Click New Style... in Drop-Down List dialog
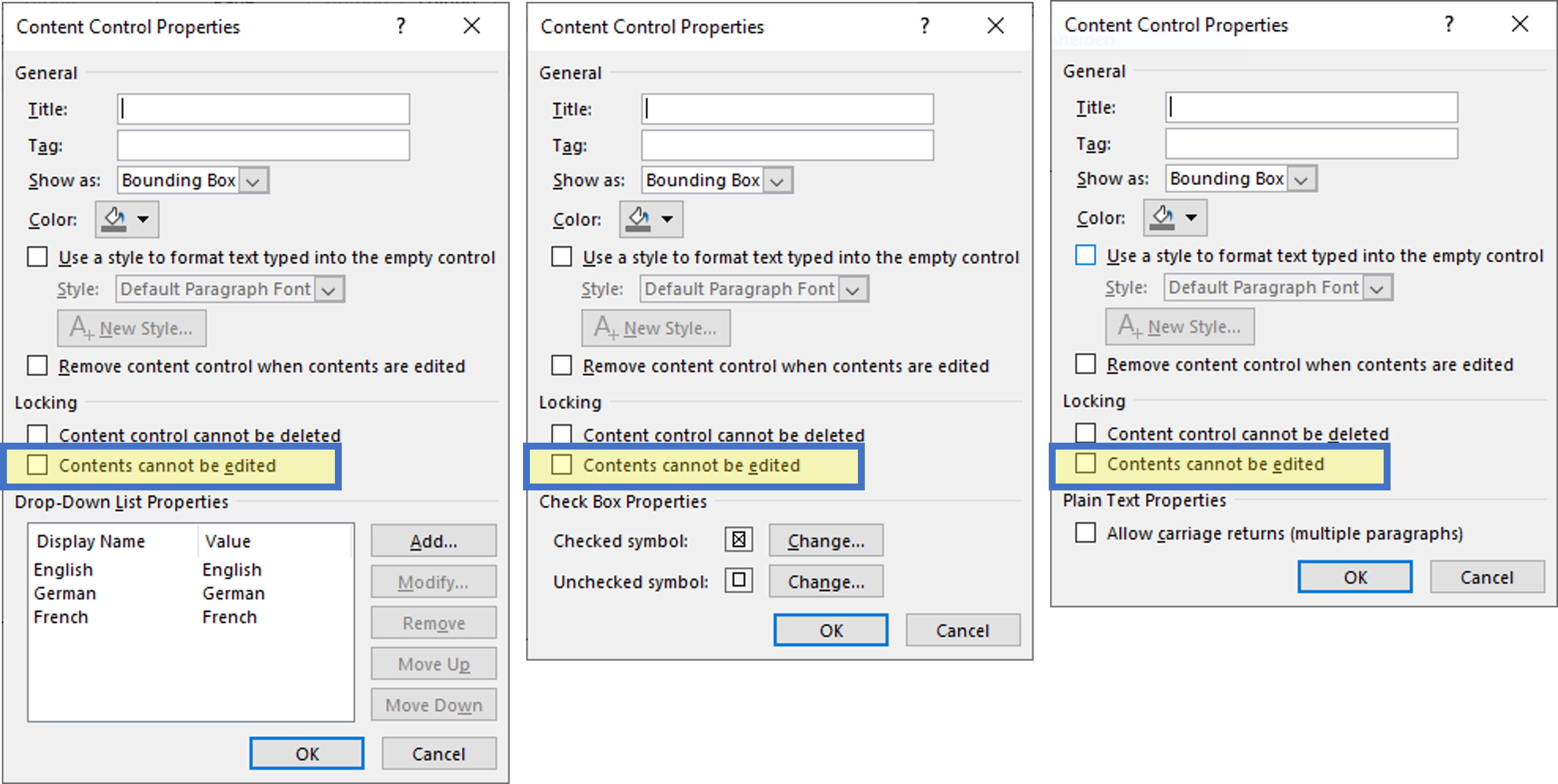This screenshot has width=1558, height=784. coord(132,328)
